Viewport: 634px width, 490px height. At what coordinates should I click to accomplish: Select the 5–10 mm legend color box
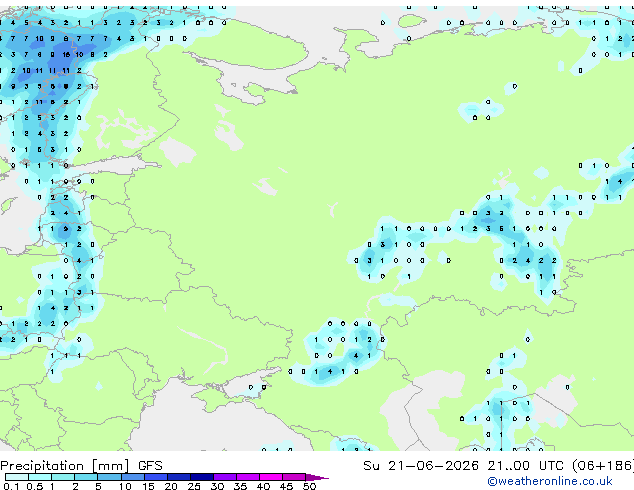click(110, 477)
